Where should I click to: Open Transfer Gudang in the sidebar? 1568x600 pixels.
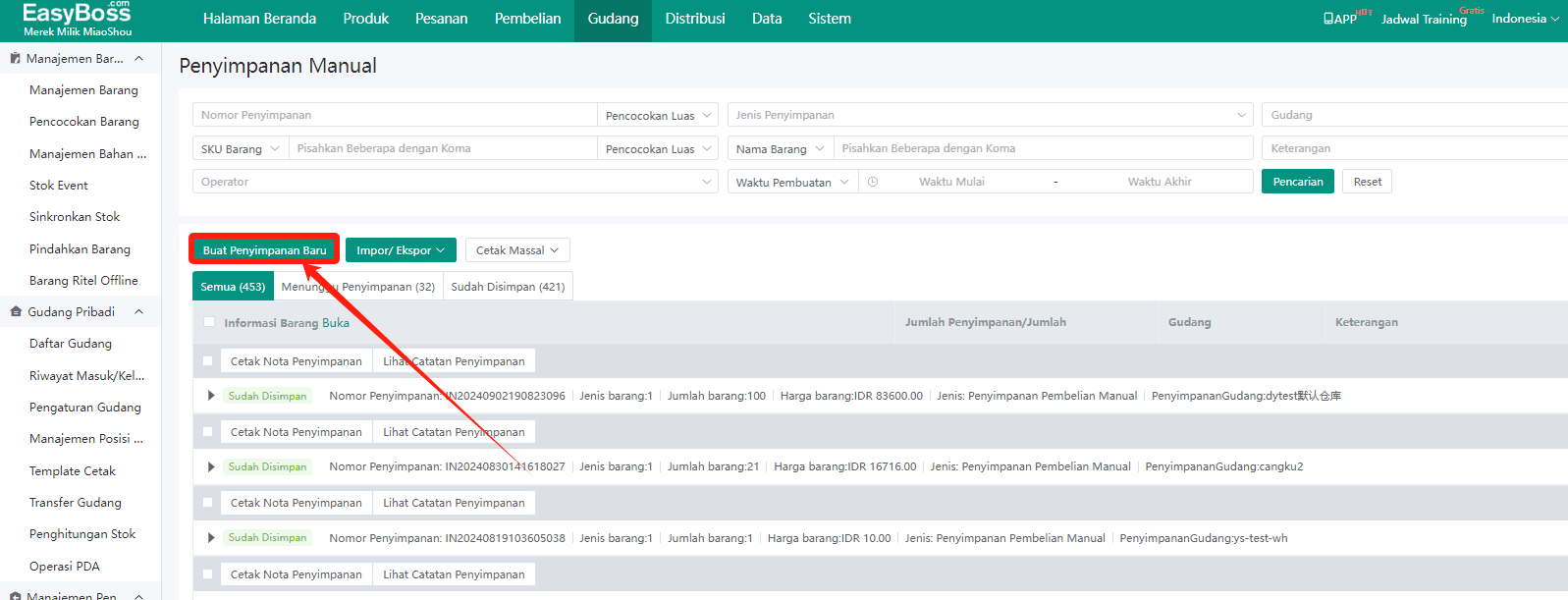pyautogui.click(x=76, y=503)
